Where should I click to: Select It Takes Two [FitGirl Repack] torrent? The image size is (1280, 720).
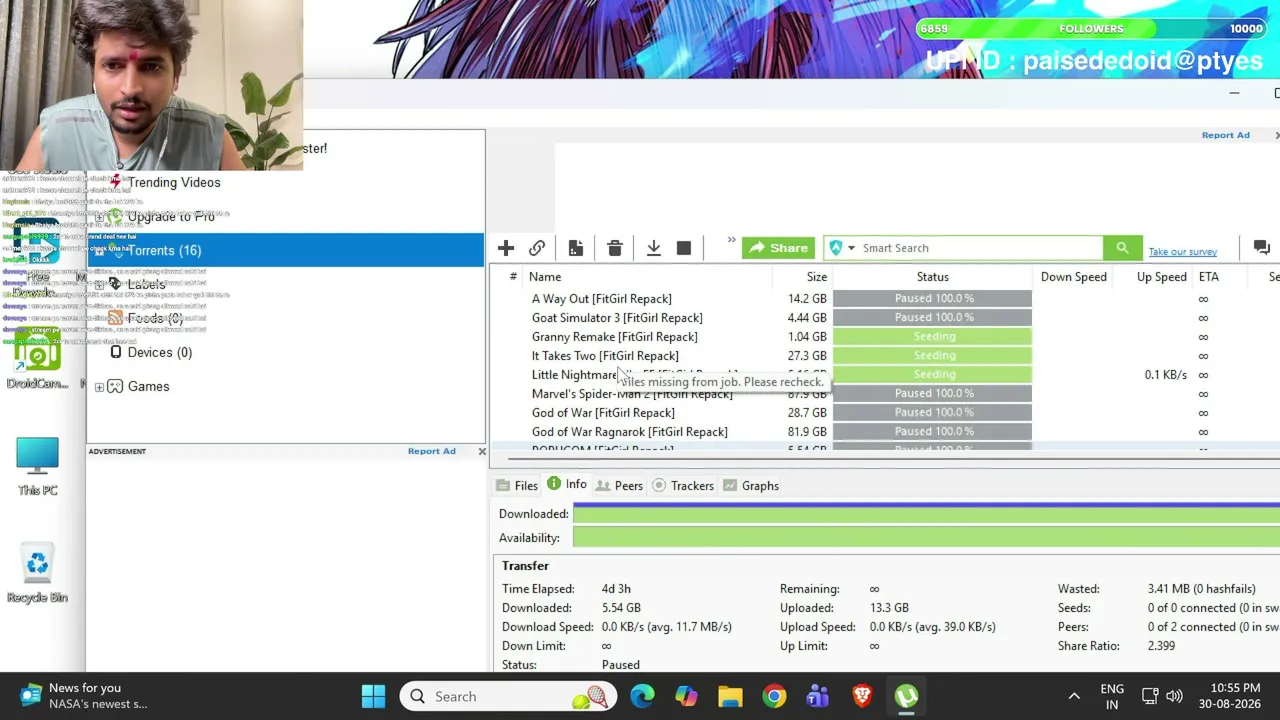(x=605, y=356)
